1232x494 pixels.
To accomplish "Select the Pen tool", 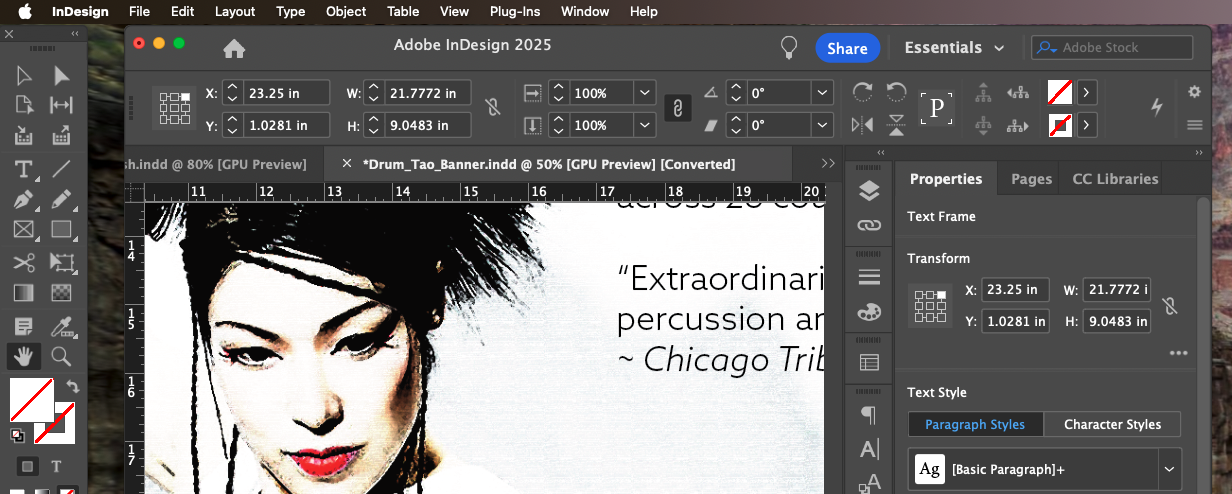I will [x=24, y=199].
